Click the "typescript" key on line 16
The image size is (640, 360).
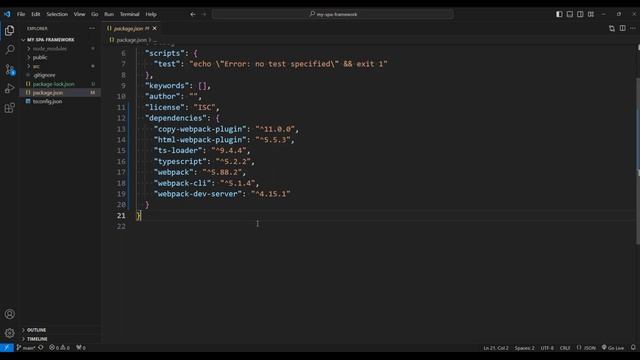pos(180,161)
